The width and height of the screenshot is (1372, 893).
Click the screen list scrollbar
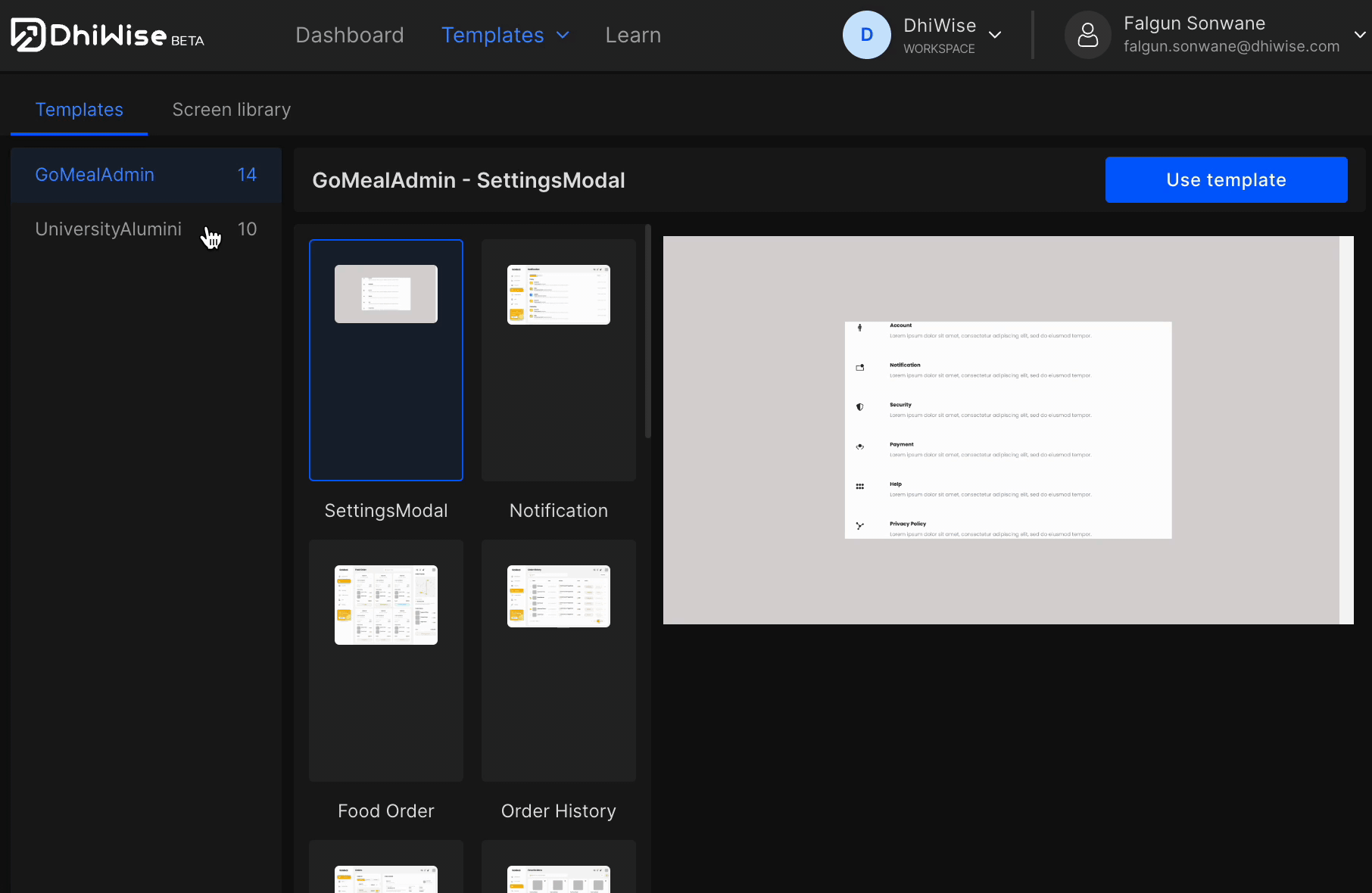[647, 331]
